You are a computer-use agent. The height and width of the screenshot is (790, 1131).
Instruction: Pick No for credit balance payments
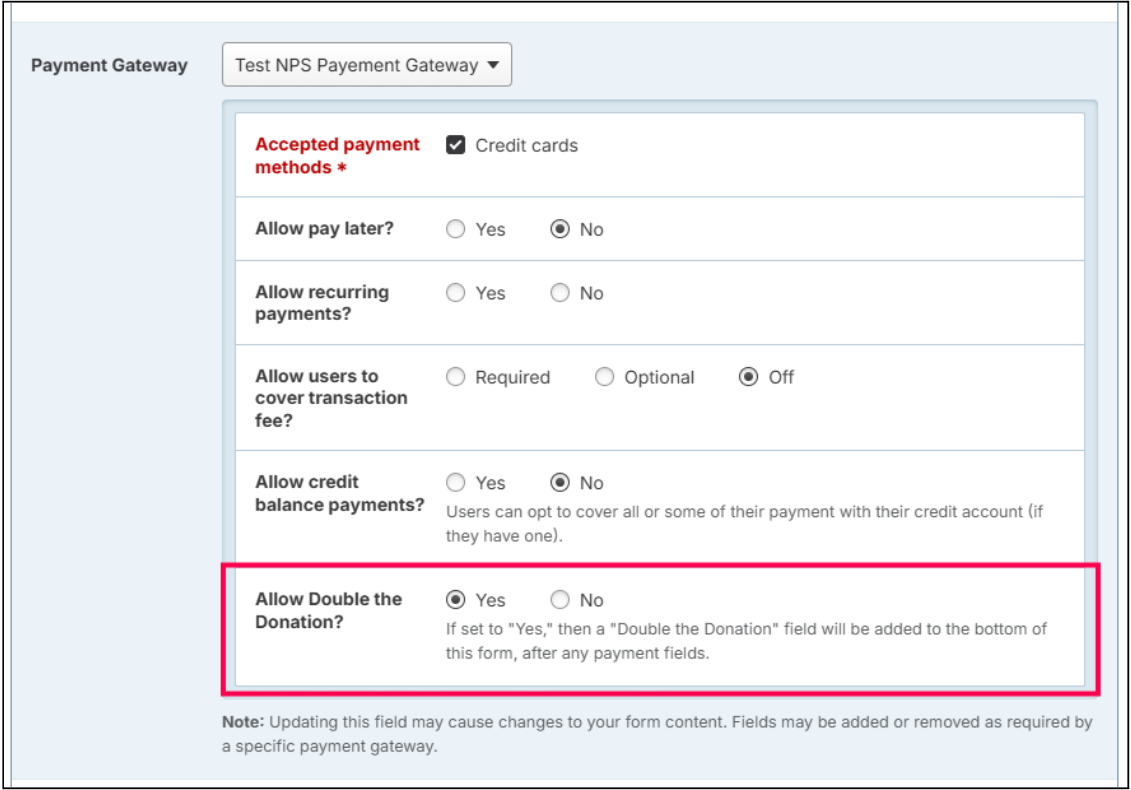click(x=560, y=483)
